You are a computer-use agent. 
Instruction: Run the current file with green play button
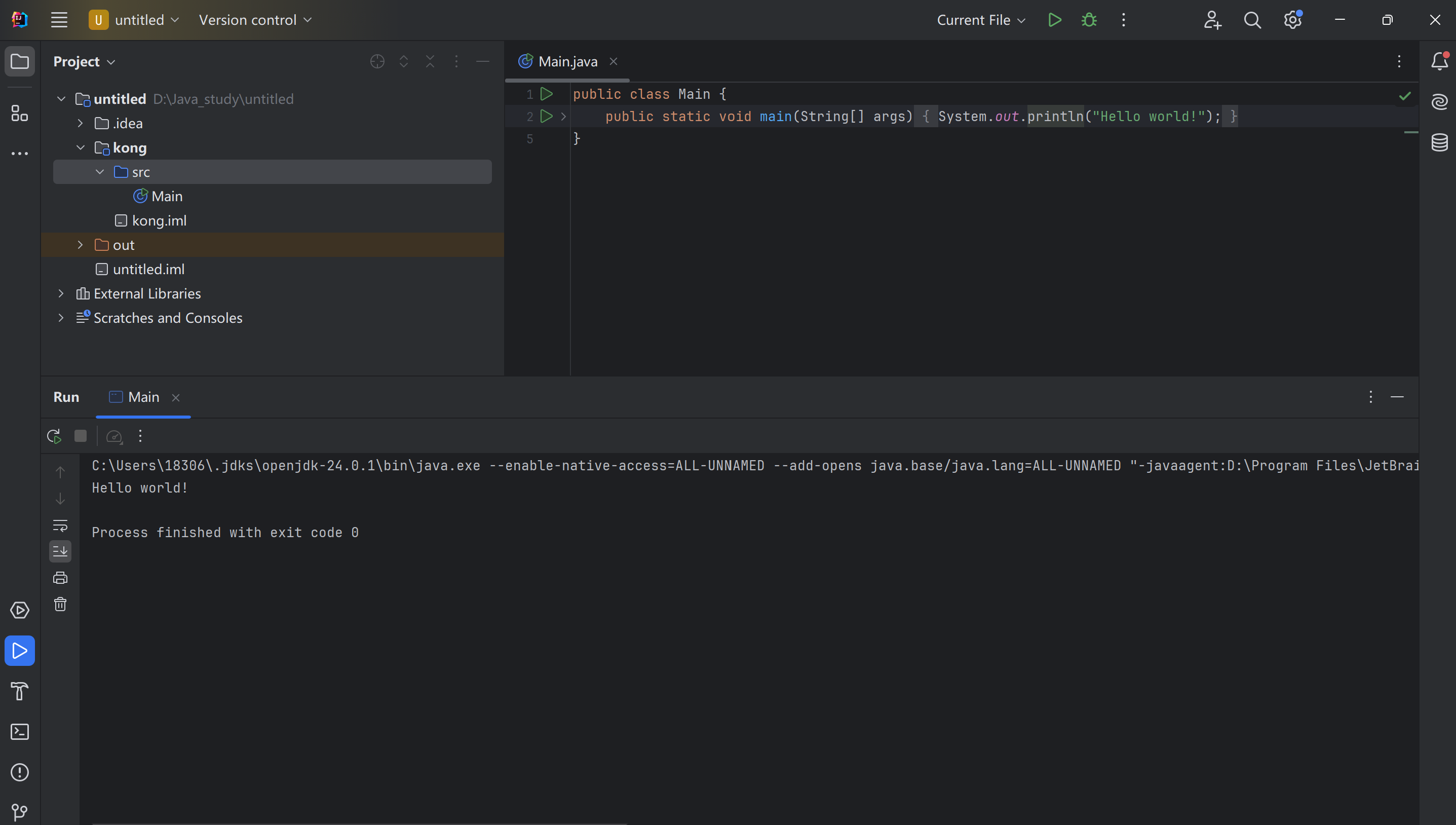[1054, 20]
